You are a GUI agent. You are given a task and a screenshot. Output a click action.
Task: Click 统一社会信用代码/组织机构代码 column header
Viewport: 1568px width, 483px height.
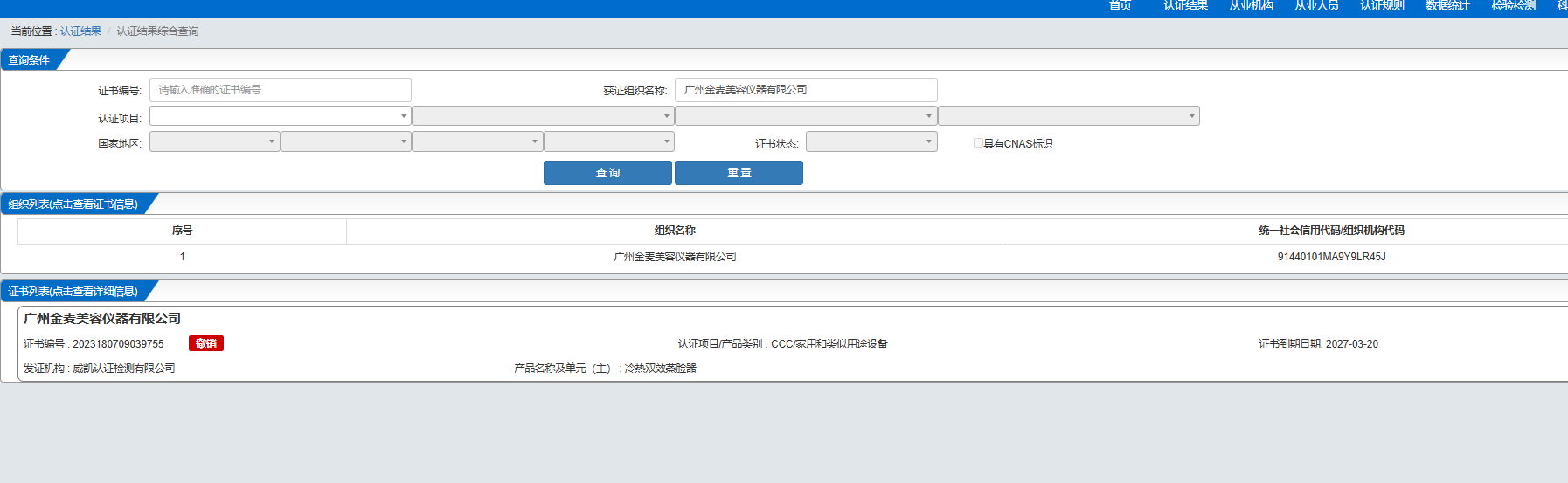(x=1331, y=231)
